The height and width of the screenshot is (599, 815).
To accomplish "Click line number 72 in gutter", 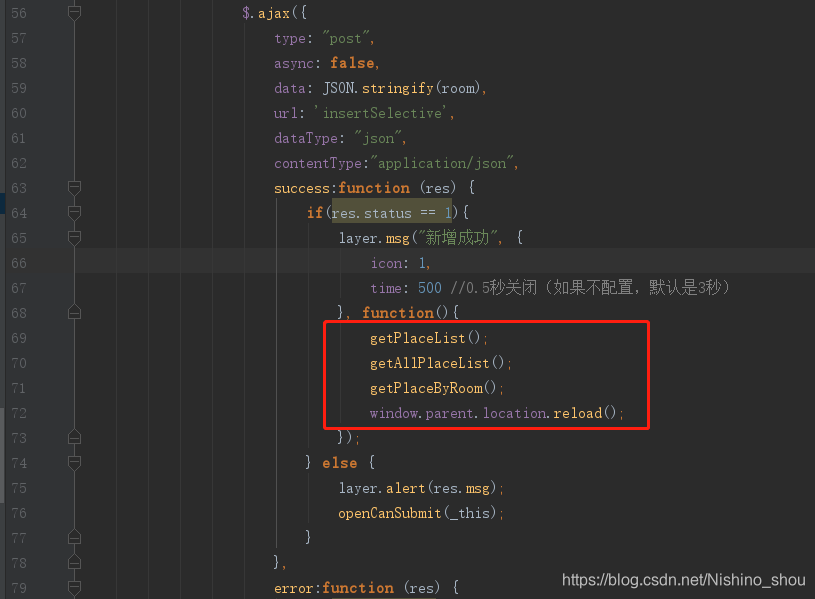I will [19, 413].
